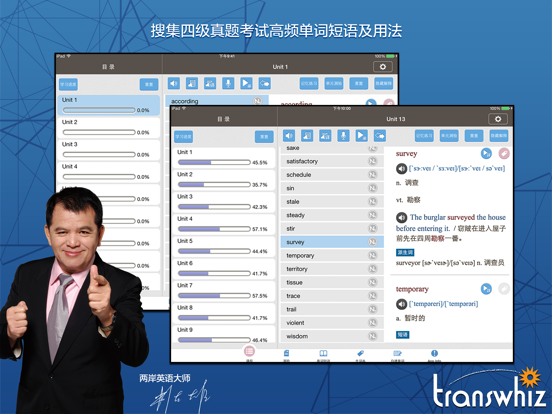
Task: Tap the grey tag icon on temporary entry
Action: pos(504,289)
